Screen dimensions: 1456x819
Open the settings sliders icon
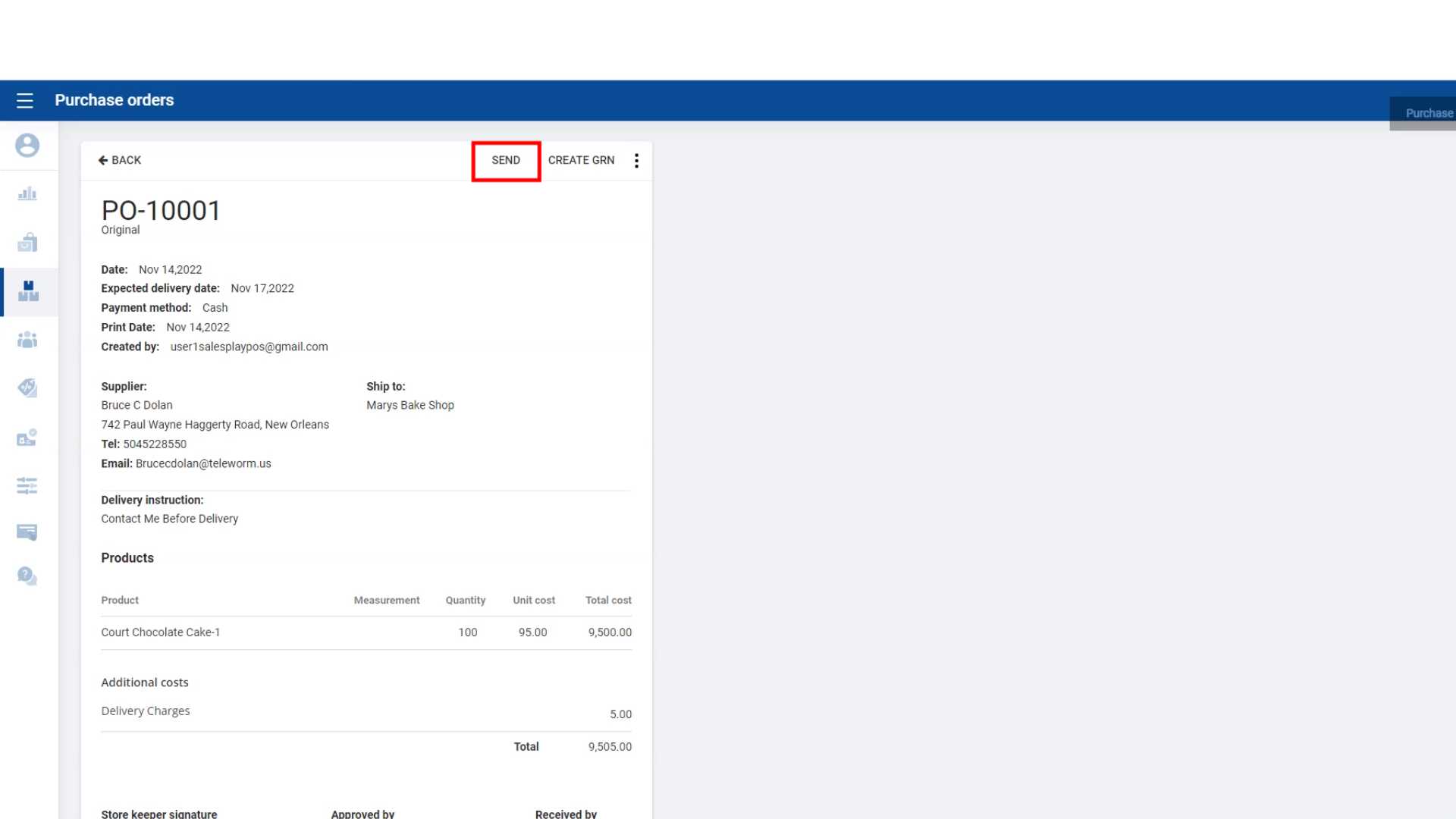27,485
